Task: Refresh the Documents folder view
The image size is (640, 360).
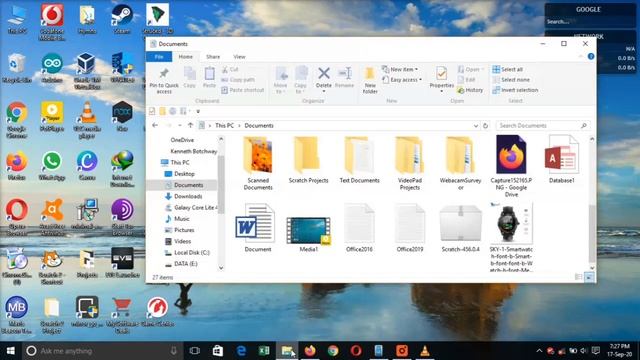Action: coord(485,126)
